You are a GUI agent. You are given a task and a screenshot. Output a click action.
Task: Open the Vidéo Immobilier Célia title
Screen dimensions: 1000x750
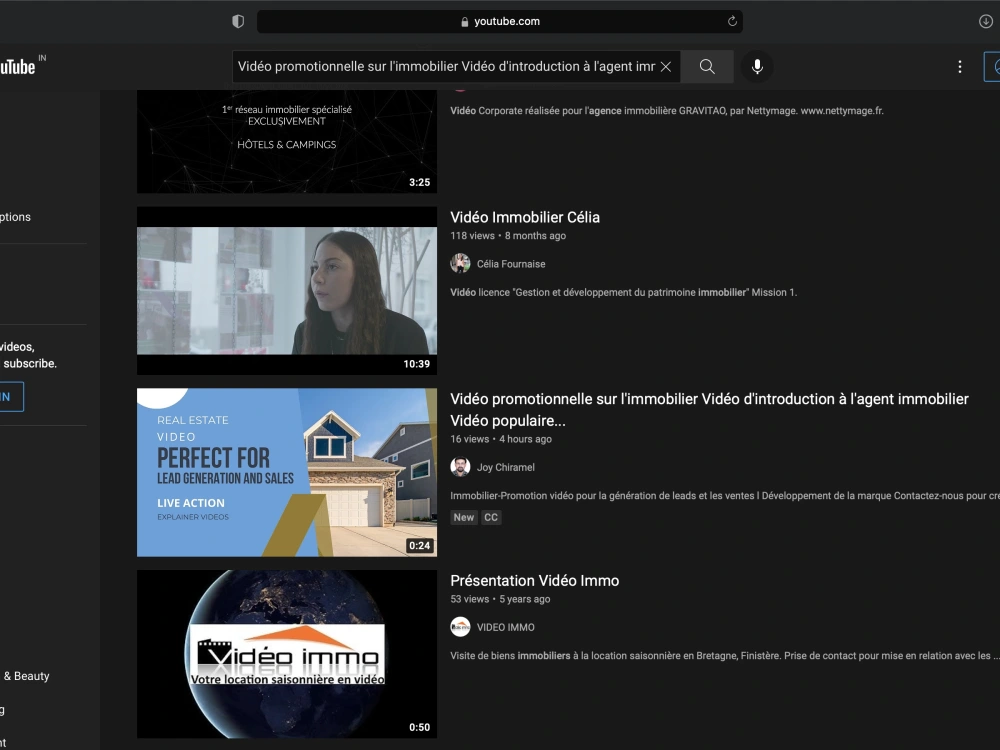pyautogui.click(x=525, y=217)
